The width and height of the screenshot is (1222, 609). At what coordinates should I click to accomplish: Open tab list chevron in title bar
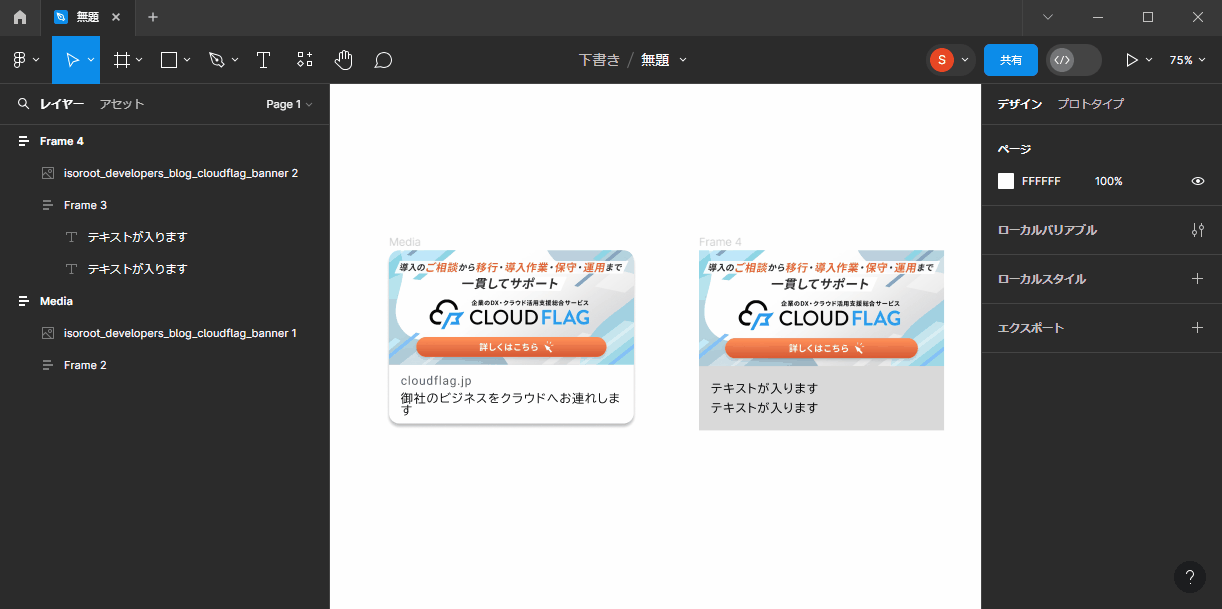click(x=1048, y=17)
